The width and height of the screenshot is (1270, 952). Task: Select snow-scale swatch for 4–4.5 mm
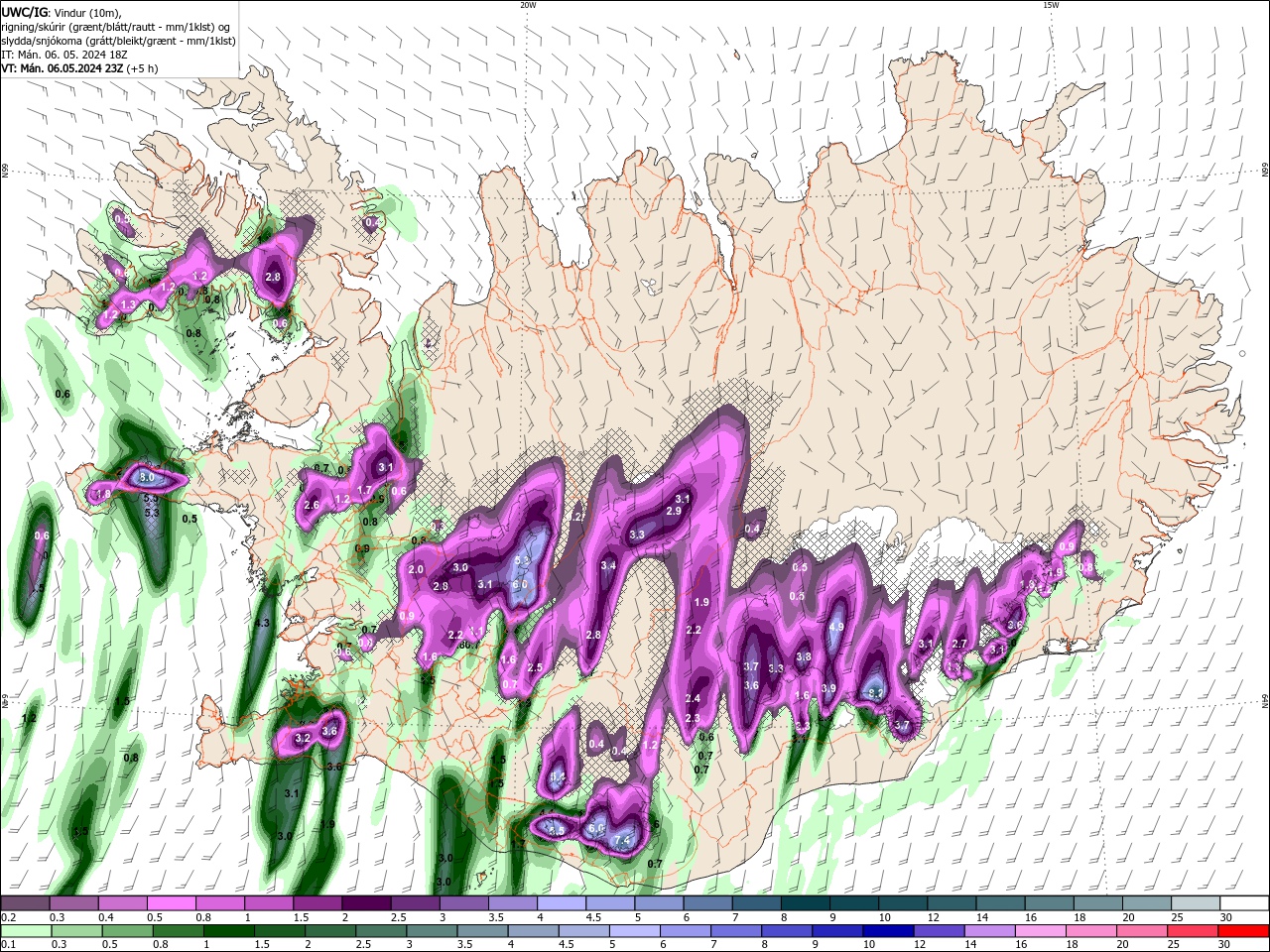(x=561, y=903)
